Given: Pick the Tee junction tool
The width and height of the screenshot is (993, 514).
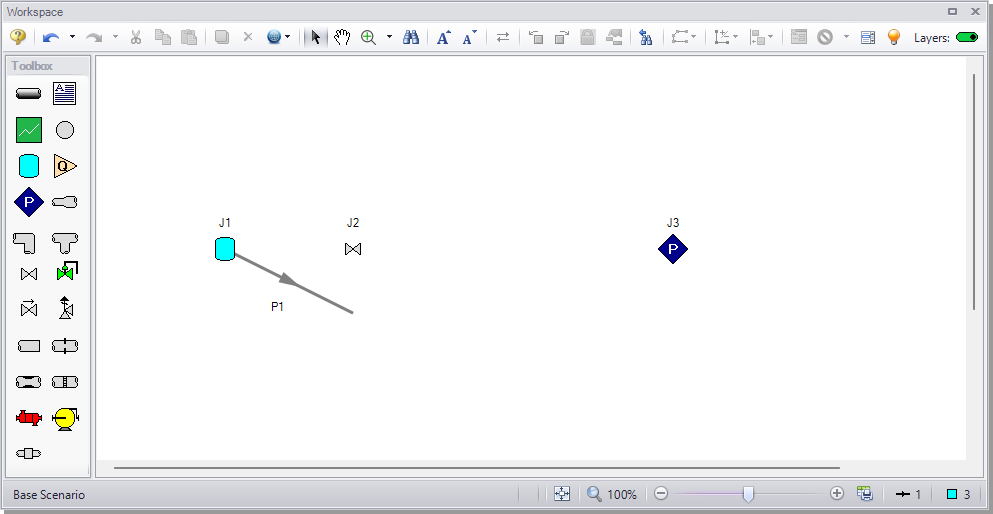Looking at the screenshot, I should pyautogui.click(x=65, y=242).
